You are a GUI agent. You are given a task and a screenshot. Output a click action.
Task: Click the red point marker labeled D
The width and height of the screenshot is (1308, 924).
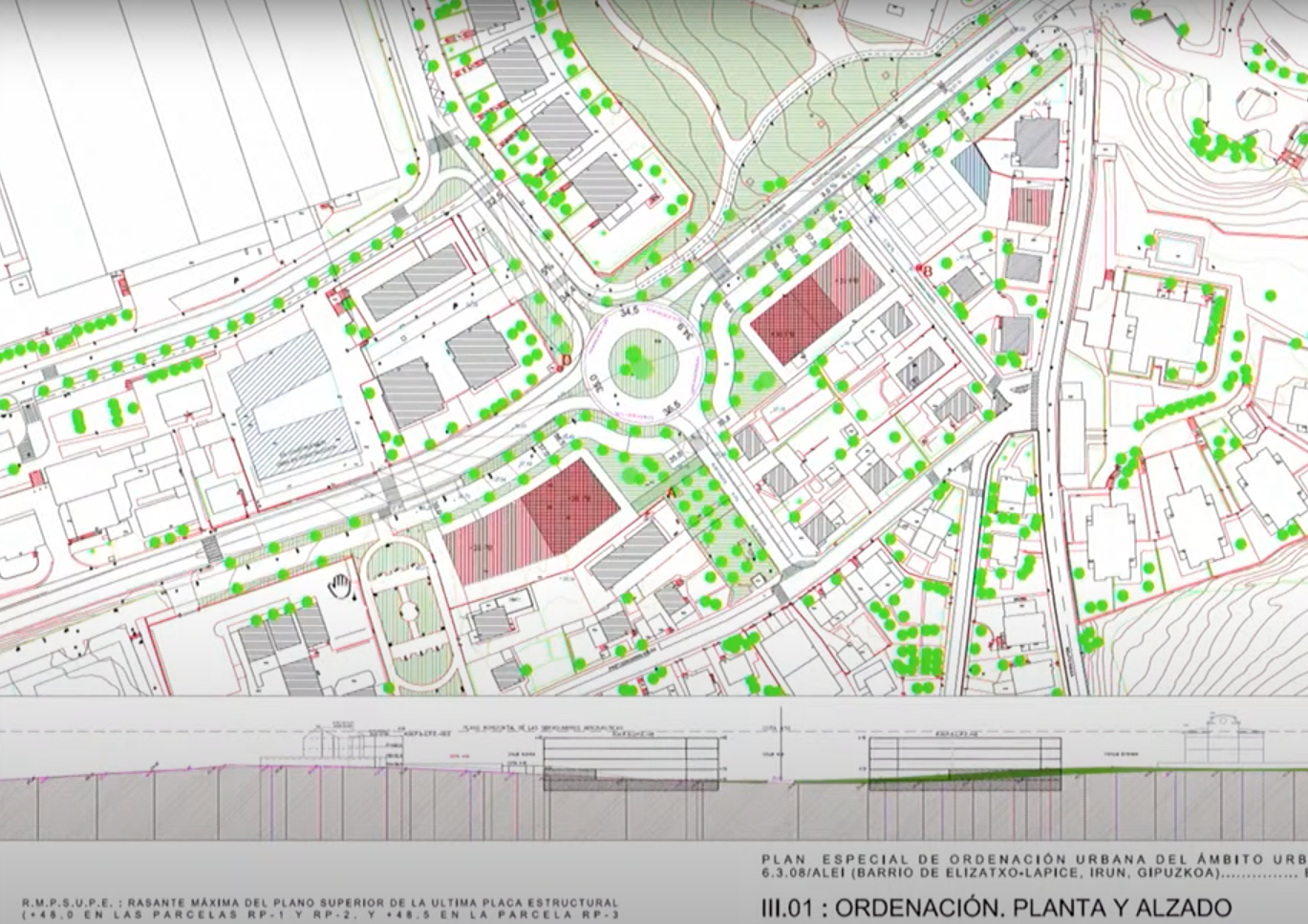point(565,361)
